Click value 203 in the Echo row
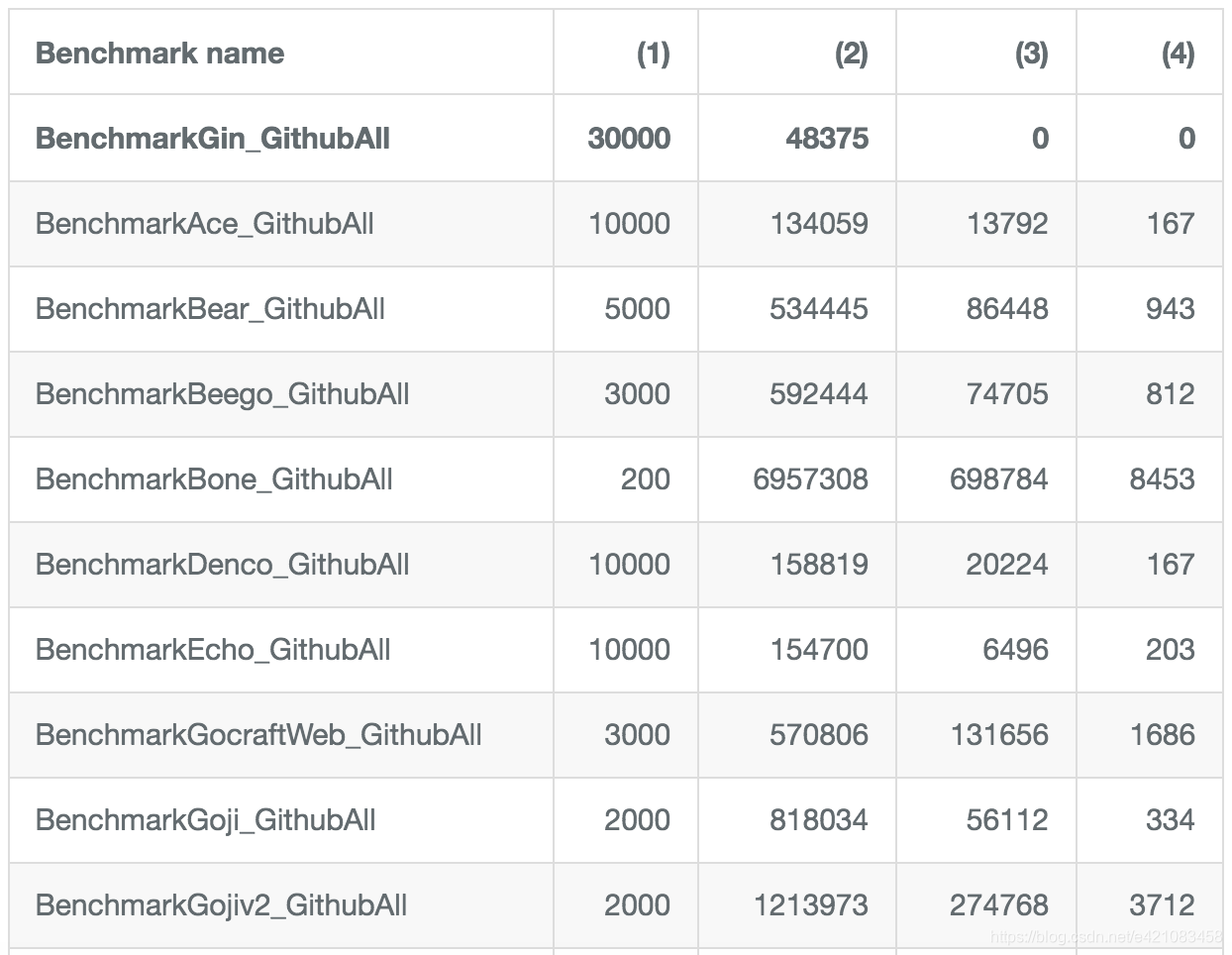The height and width of the screenshot is (955, 1232). pos(1171,650)
